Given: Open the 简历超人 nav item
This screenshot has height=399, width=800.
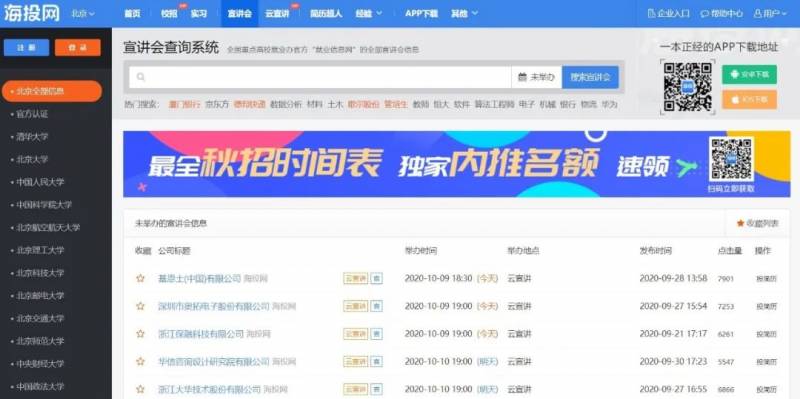Looking at the screenshot, I should (x=326, y=14).
